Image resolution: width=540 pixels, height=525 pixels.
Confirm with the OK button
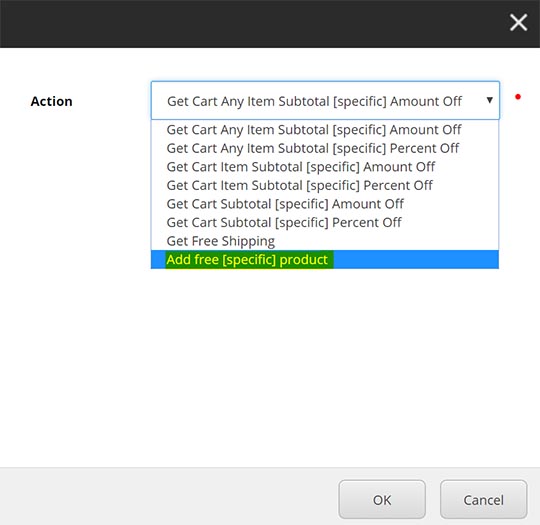coord(382,500)
